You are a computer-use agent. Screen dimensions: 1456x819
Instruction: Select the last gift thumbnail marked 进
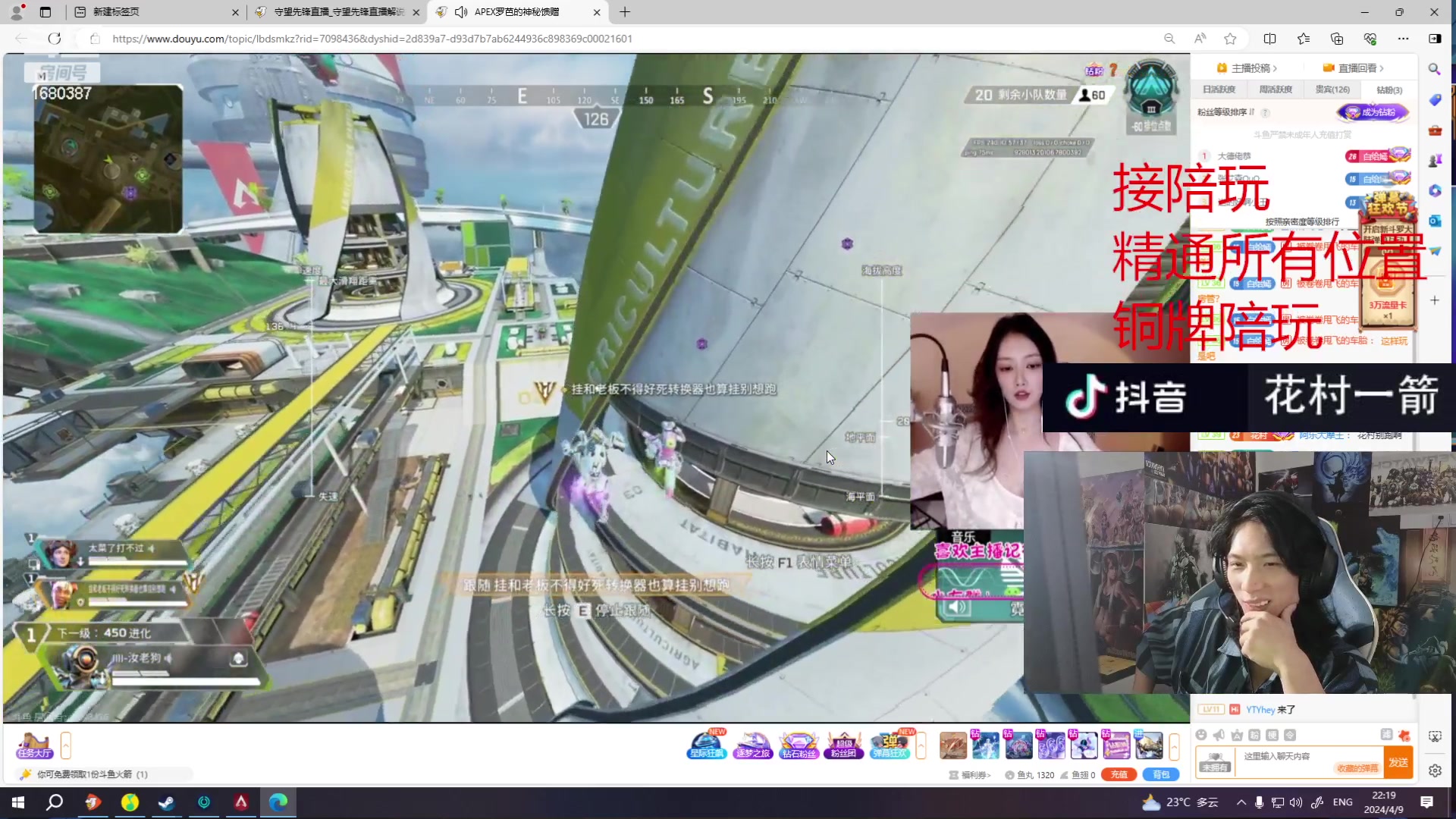(x=1148, y=745)
